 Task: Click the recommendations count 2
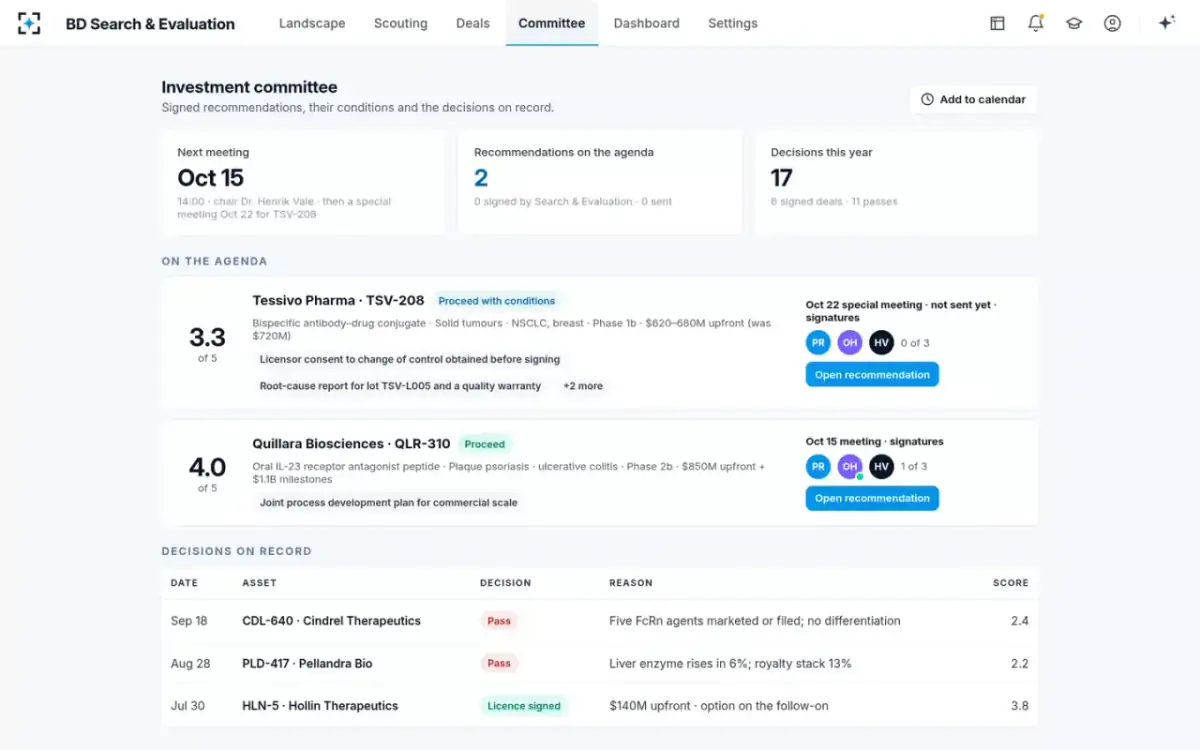pyautogui.click(x=481, y=178)
